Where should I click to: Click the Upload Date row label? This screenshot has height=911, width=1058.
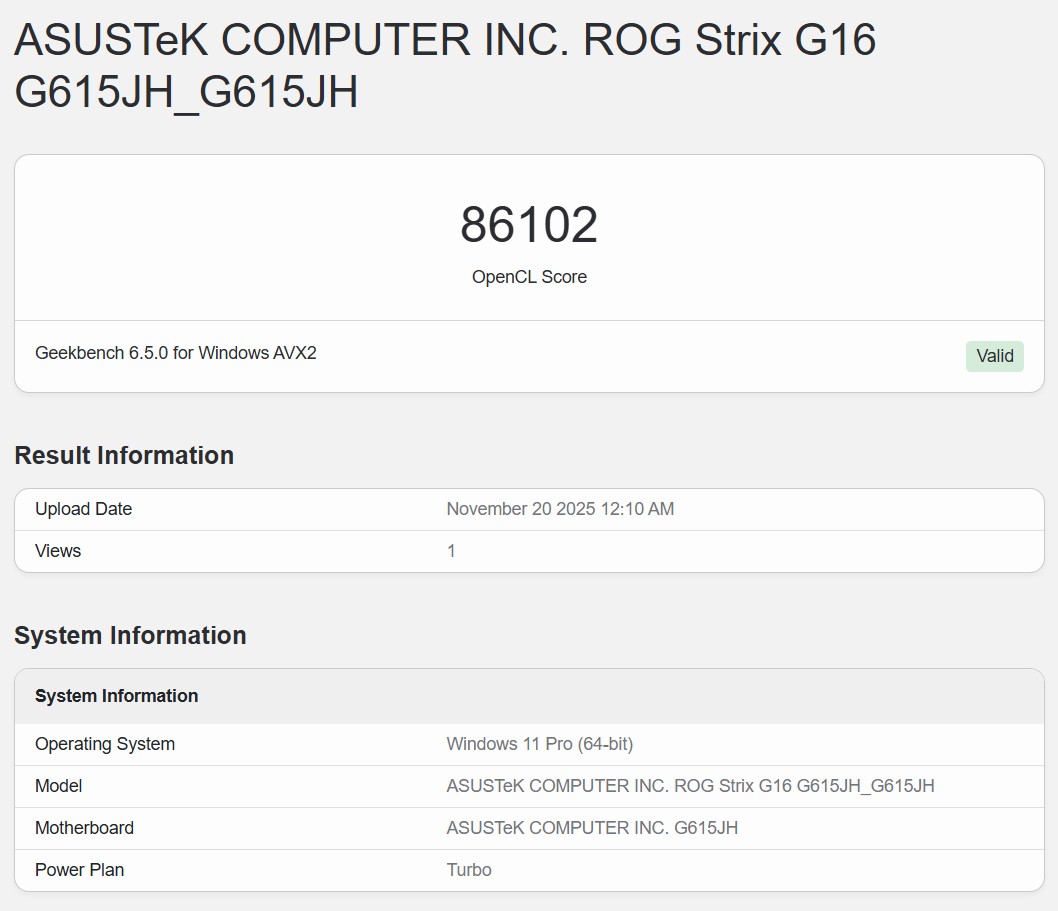coord(84,509)
